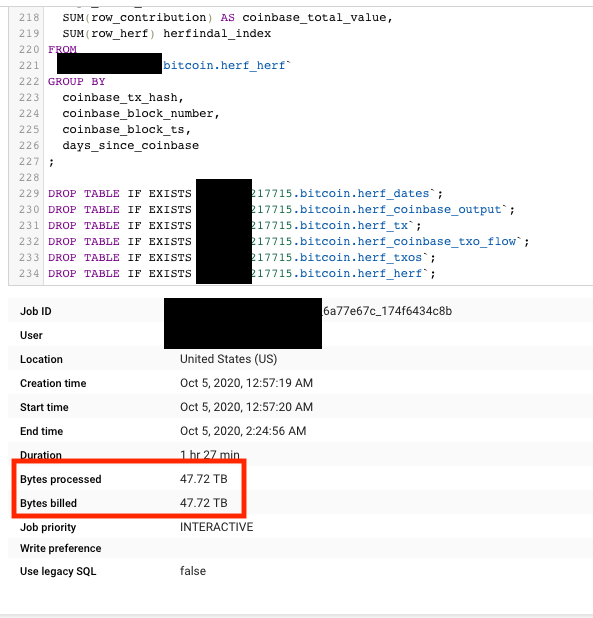The image size is (593, 618).
Task: Click coinbase_block_number on line 224
Action: [138, 114]
